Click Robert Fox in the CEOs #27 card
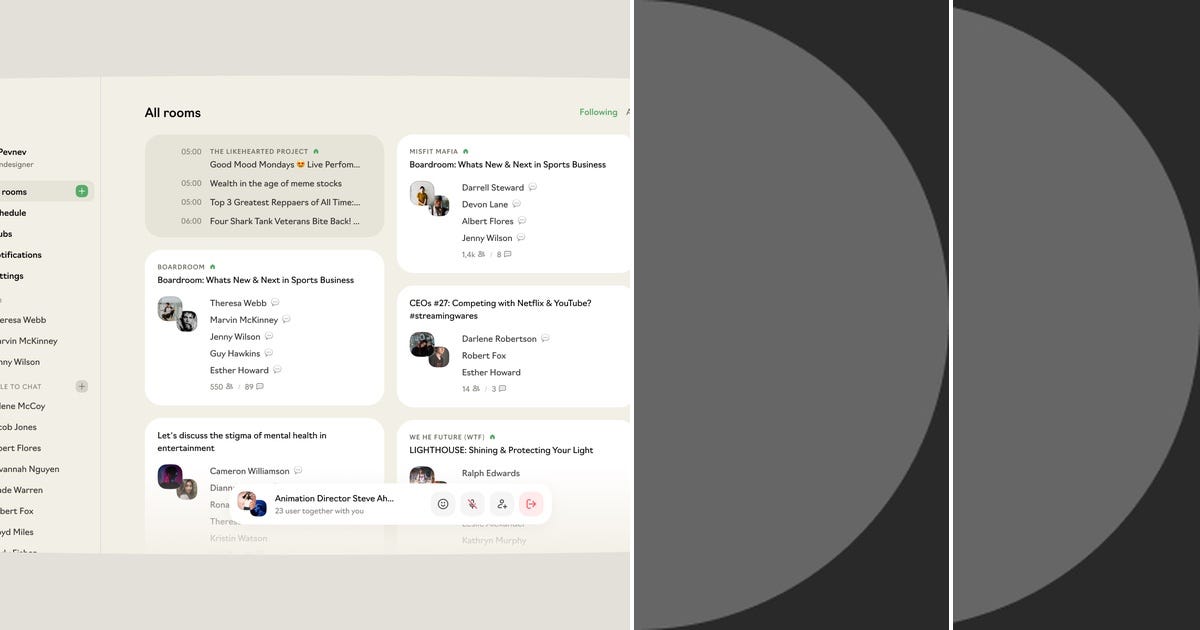The height and width of the screenshot is (630, 1200). point(484,355)
